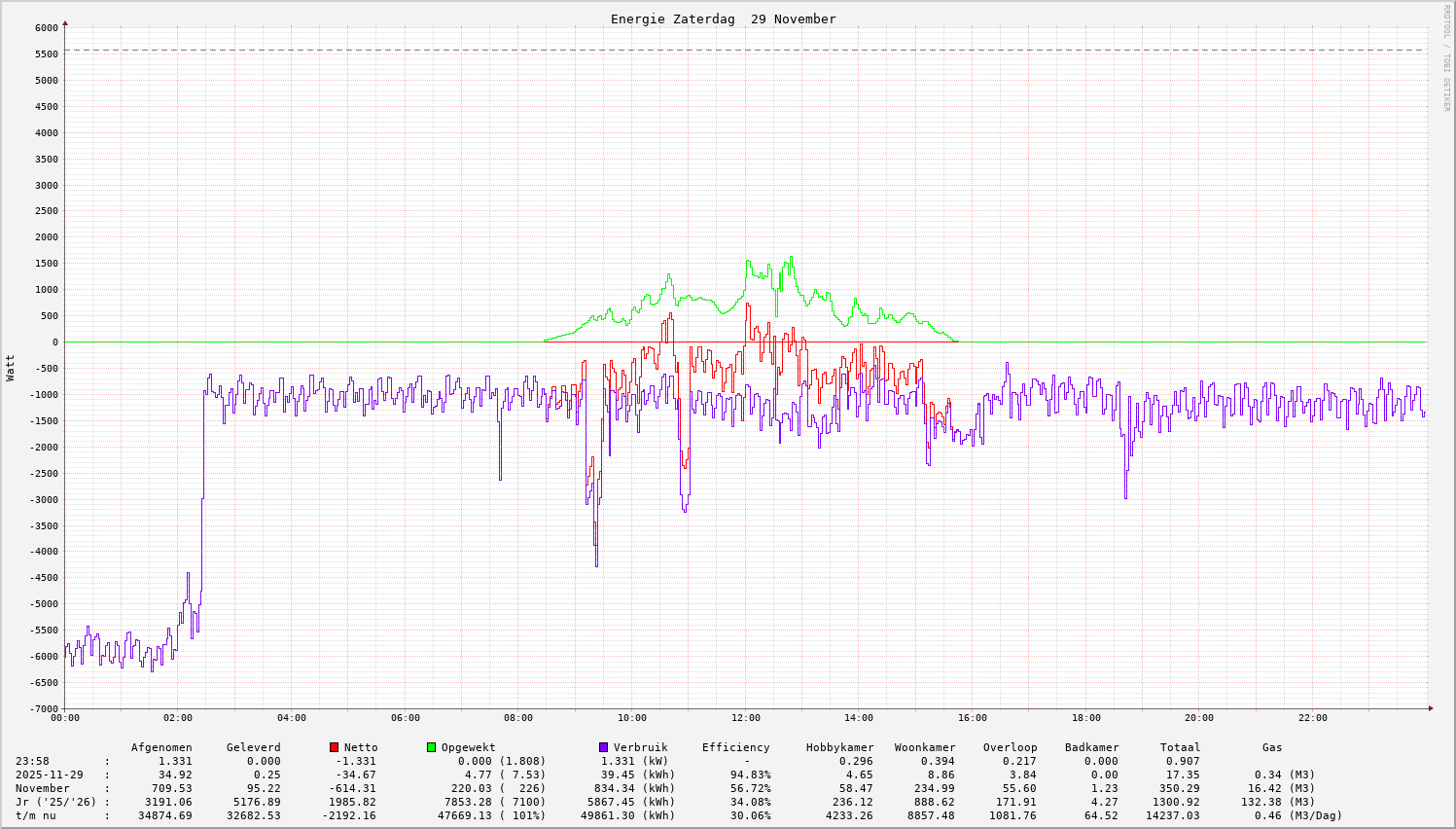Click the 'Gas' column header
1456x829 pixels.
pos(1272,747)
